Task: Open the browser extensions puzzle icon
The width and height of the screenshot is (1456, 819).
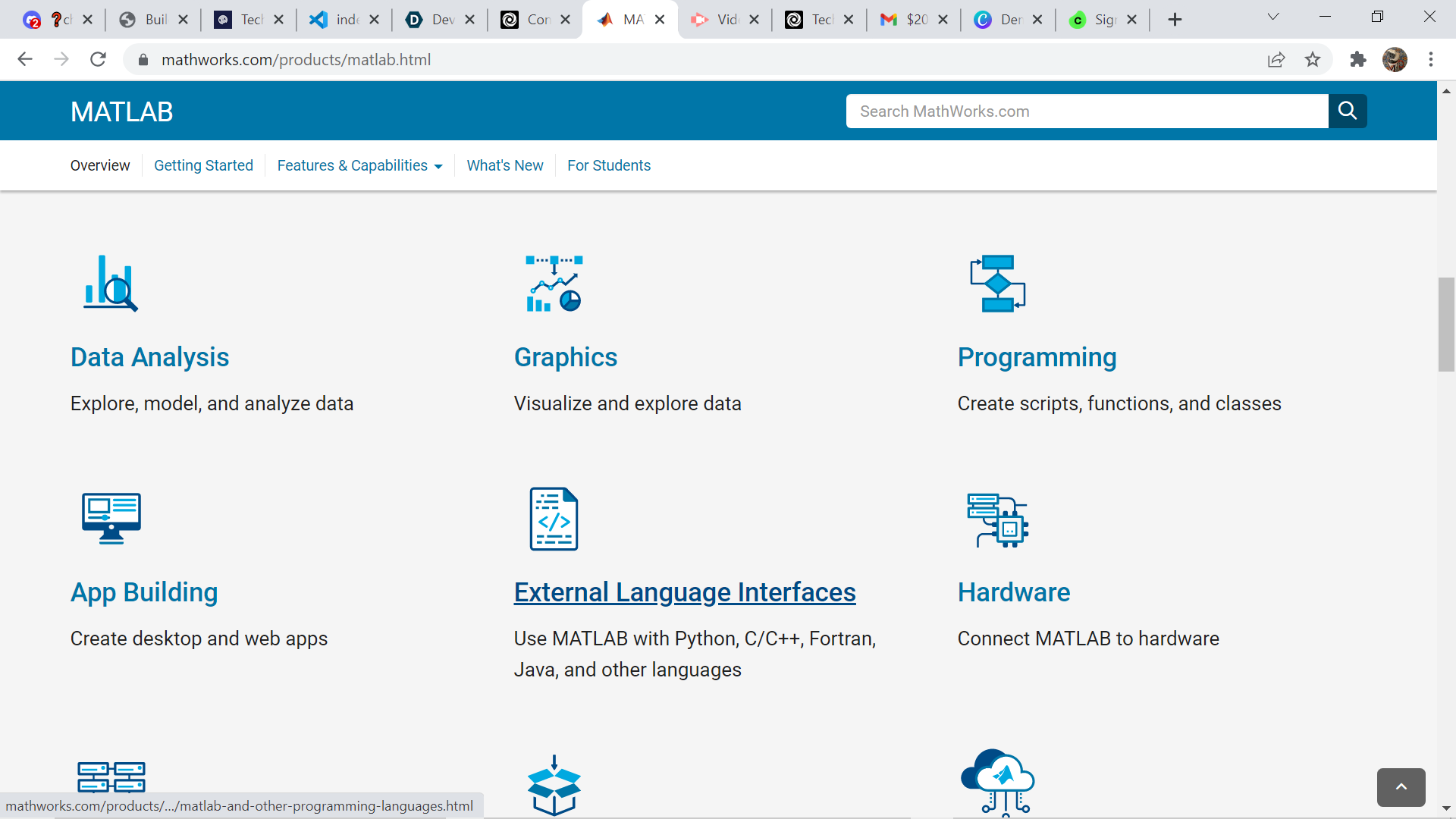Action: pyautogui.click(x=1357, y=60)
